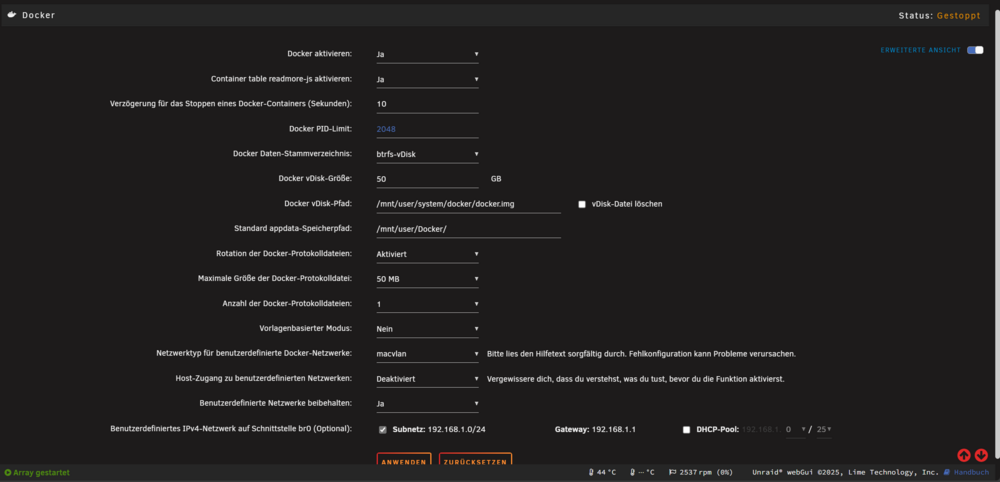This screenshot has width=1000, height=482.
Task: Open the Netzwerktyp macvlan dropdown
Action: (x=427, y=353)
